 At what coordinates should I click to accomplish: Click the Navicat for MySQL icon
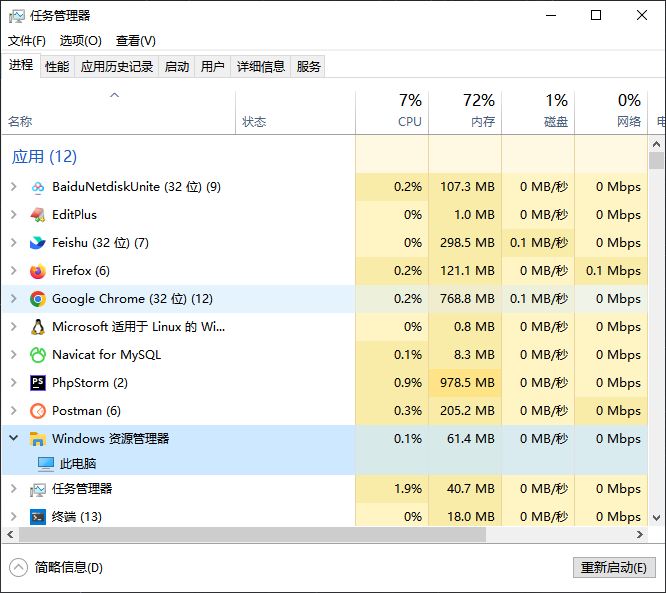click(x=38, y=355)
